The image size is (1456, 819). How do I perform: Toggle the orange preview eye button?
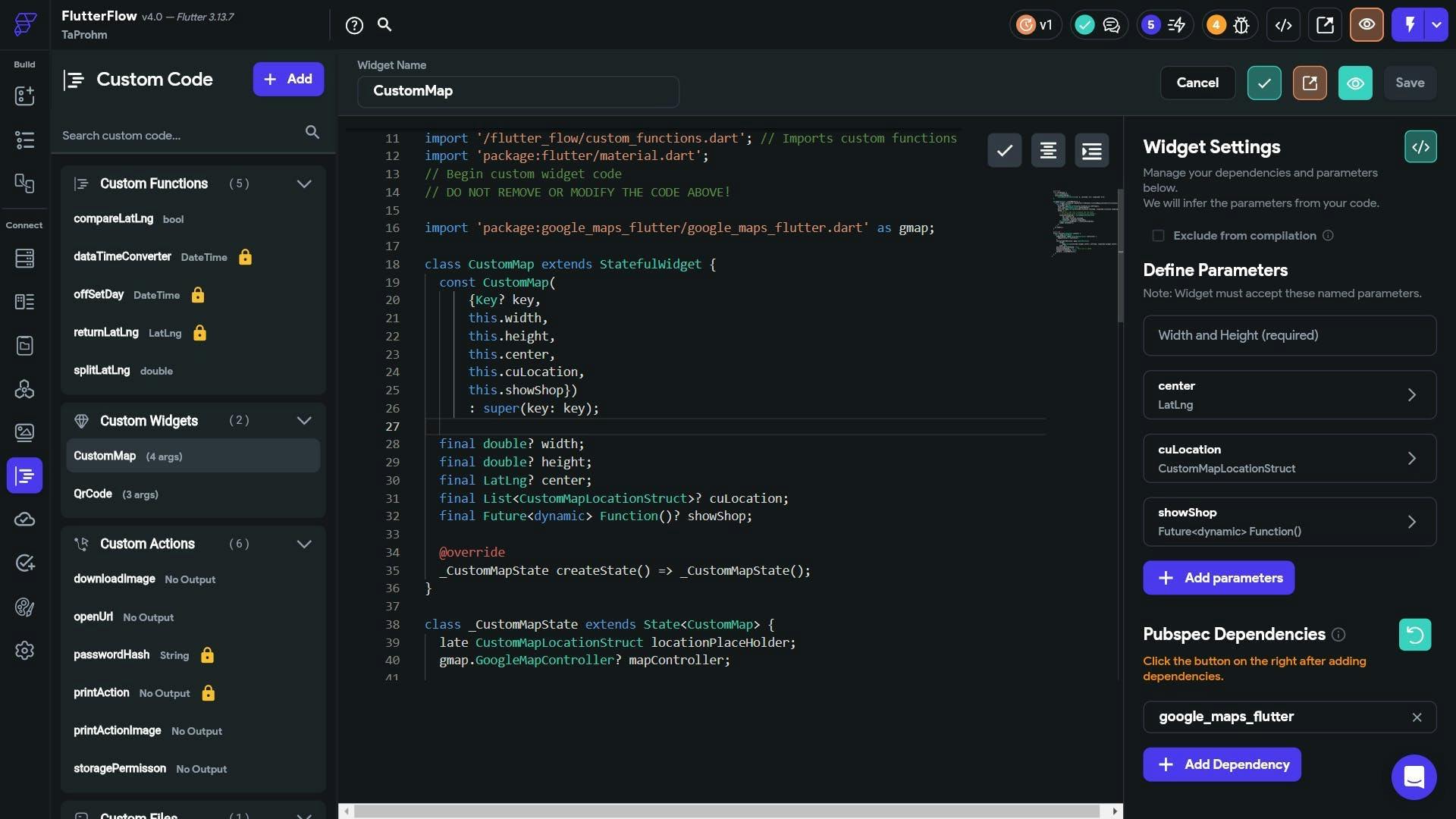click(x=1367, y=25)
